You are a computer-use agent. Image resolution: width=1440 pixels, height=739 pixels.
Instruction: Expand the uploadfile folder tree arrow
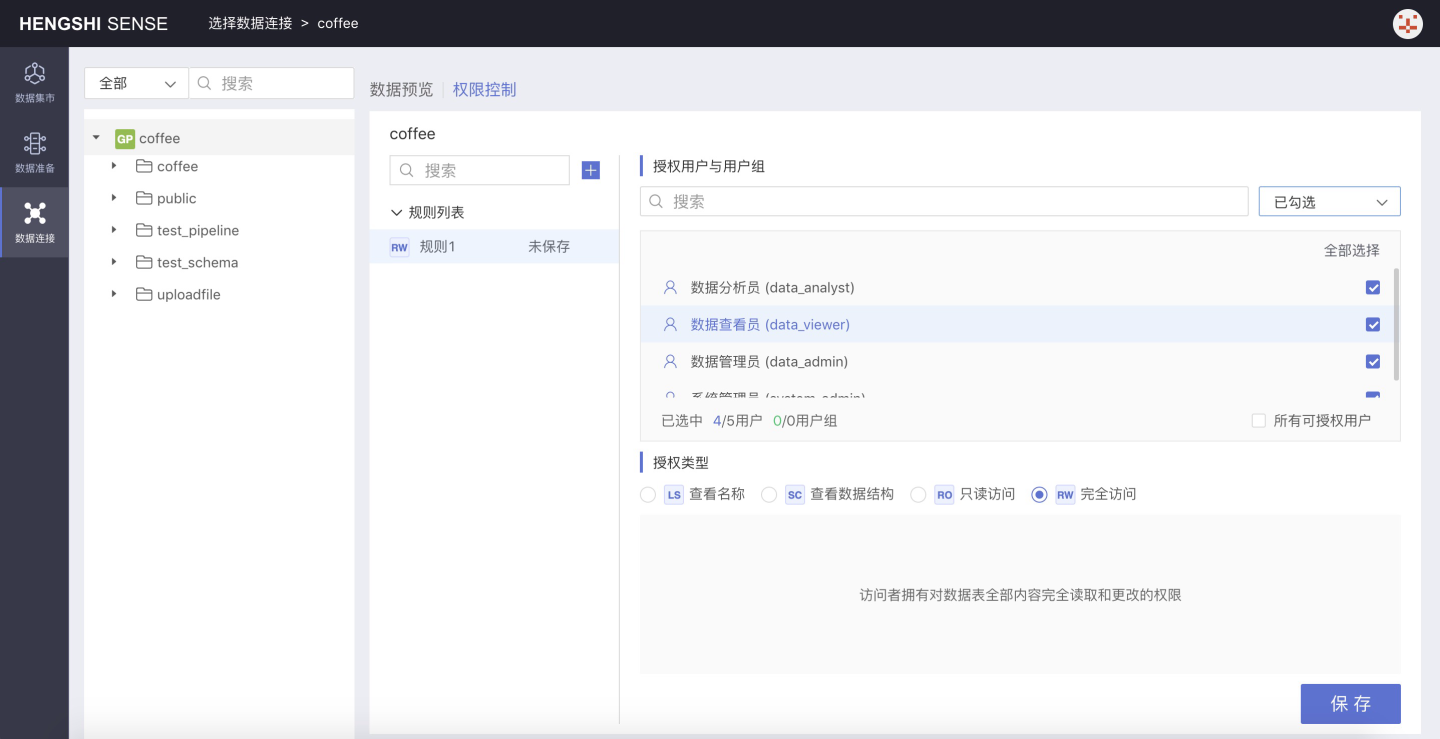[114, 295]
